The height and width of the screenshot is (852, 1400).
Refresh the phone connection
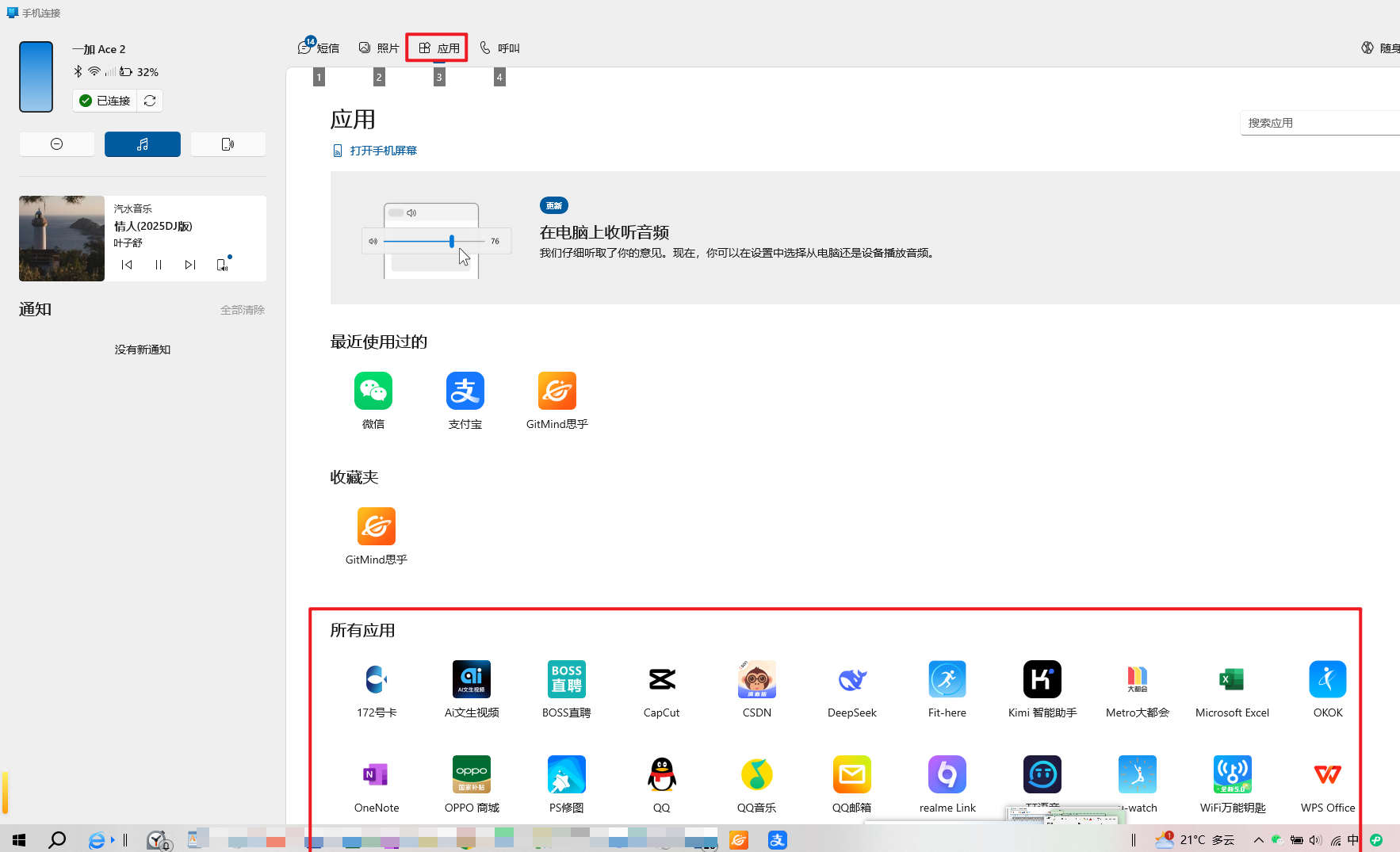click(x=150, y=101)
